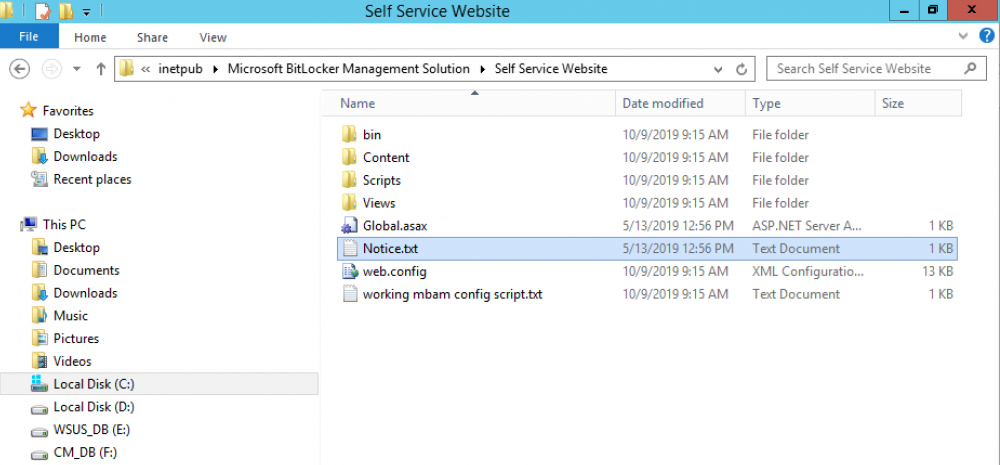Click the Scripts folder name
The image size is (1000, 465).
pyautogui.click(x=381, y=180)
